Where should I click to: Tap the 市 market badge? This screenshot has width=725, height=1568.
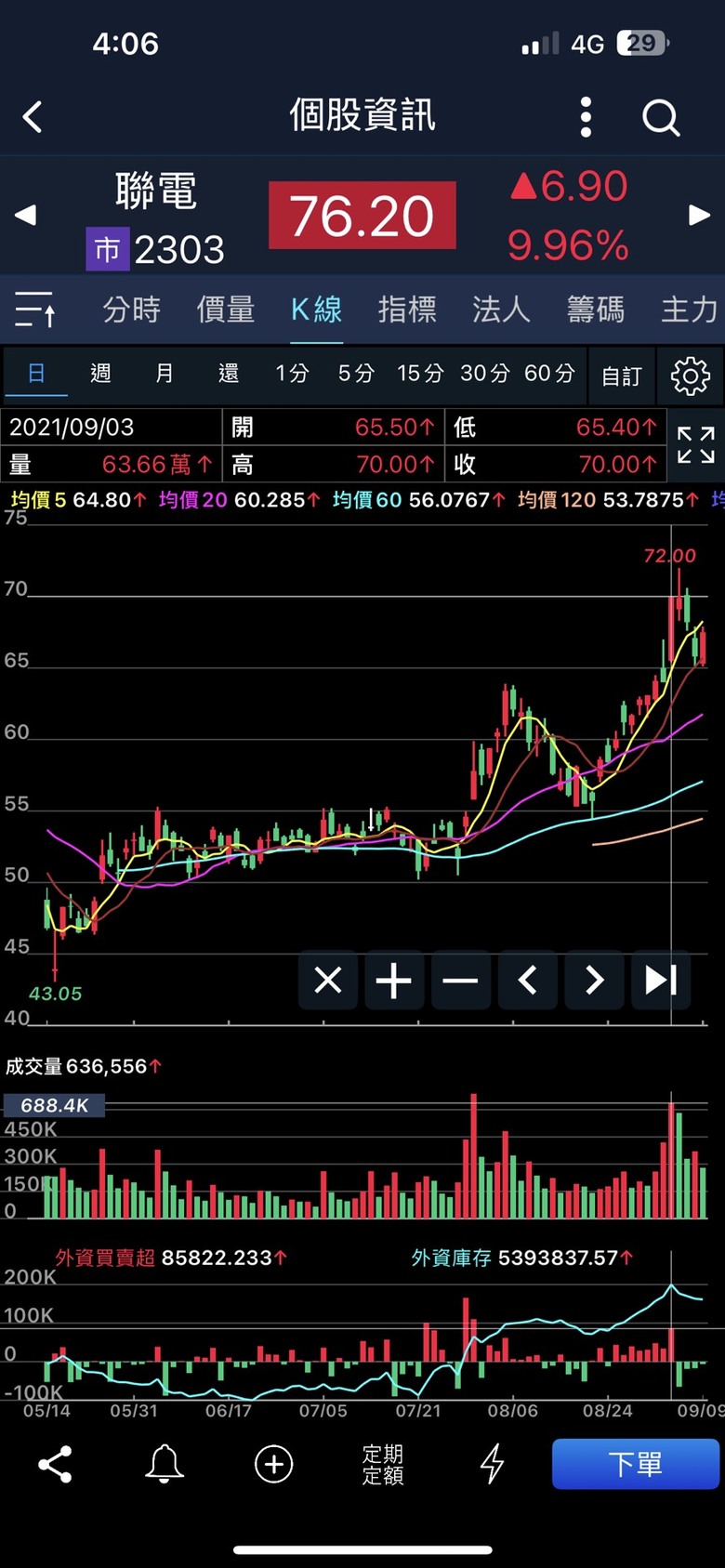[107, 250]
